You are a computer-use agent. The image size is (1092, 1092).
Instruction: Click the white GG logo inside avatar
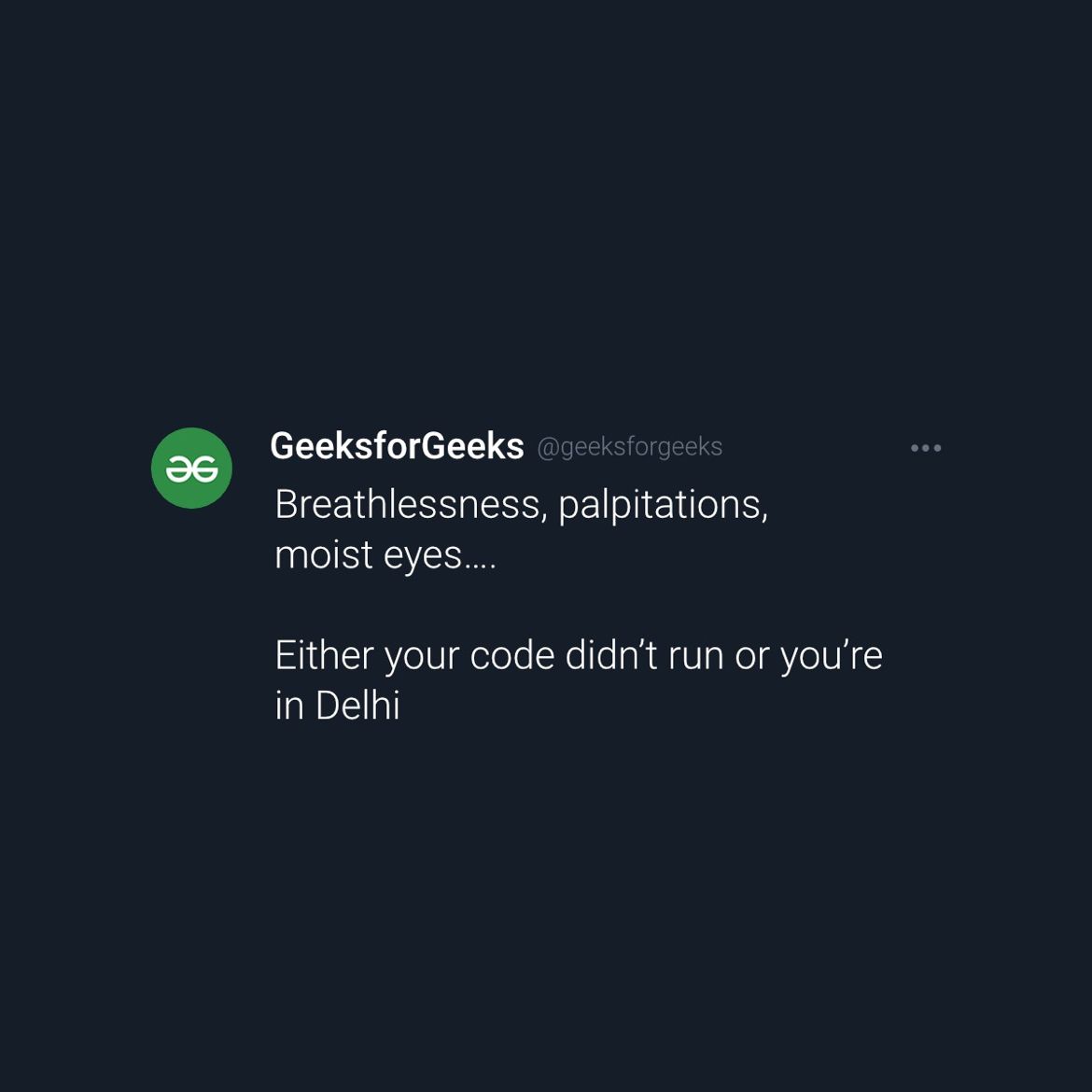(191, 469)
